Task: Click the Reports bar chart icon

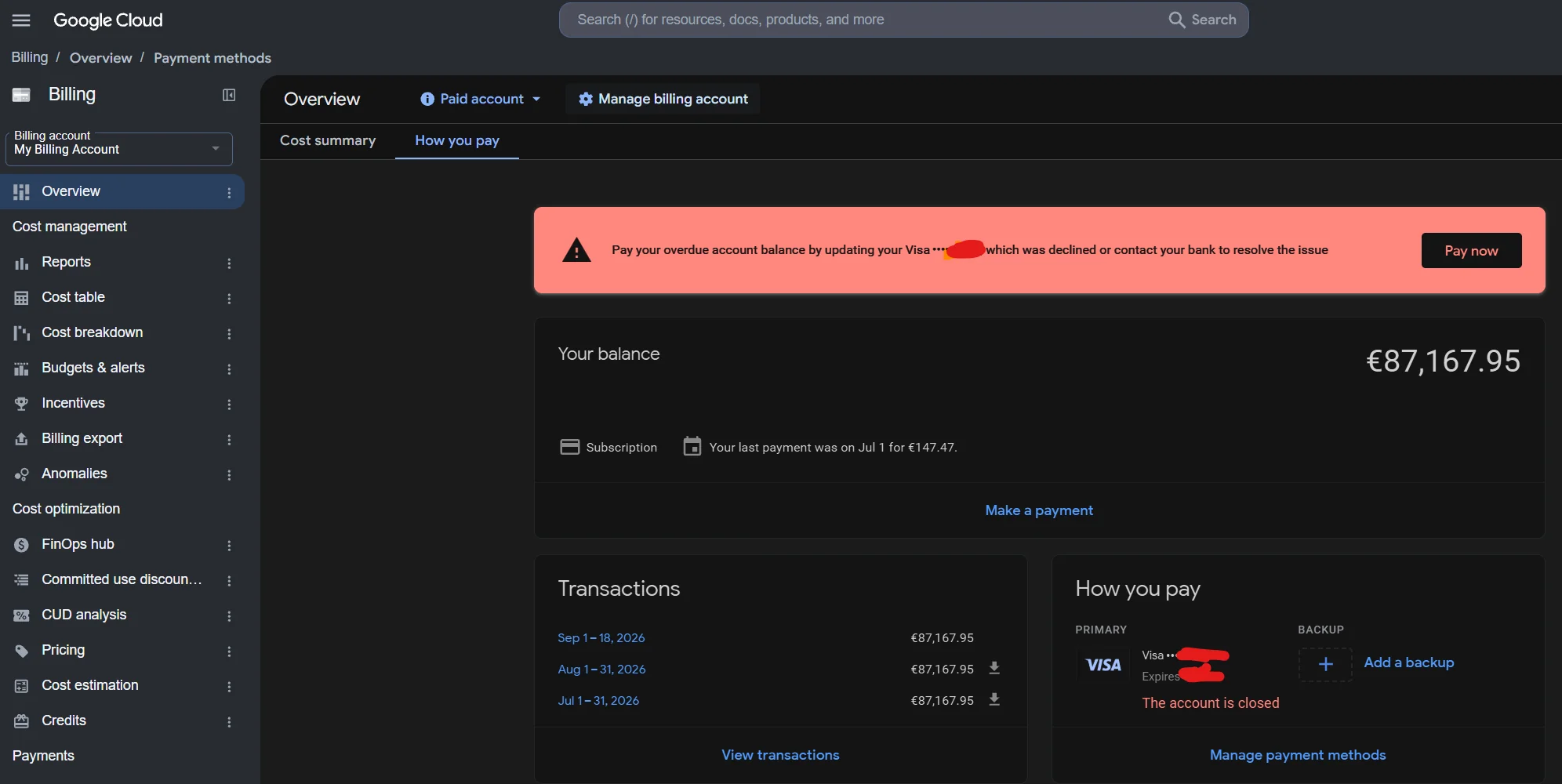Action: (21, 263)
